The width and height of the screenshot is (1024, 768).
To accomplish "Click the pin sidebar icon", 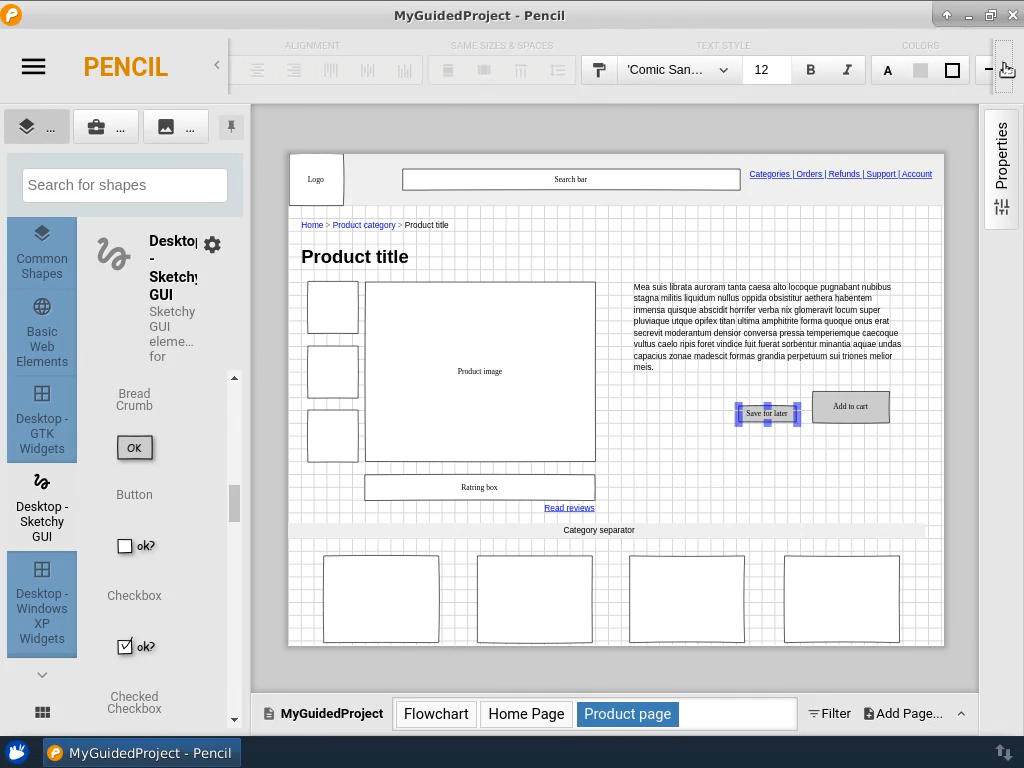I will (x=231, y=127).
